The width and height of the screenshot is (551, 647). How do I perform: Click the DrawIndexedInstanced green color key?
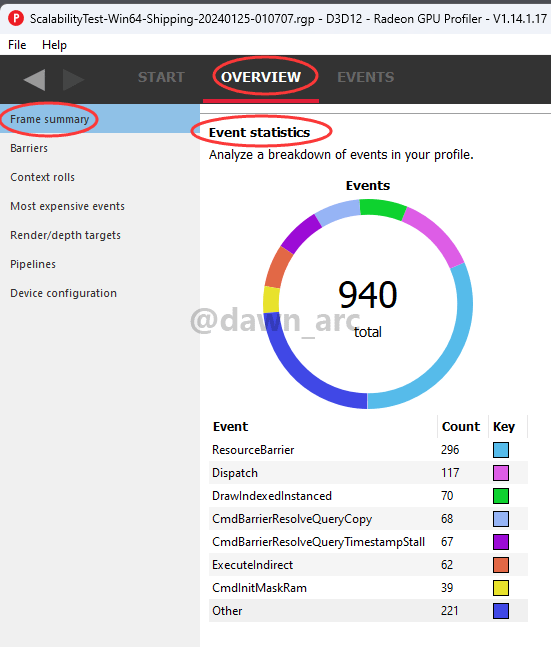(501, 496)
